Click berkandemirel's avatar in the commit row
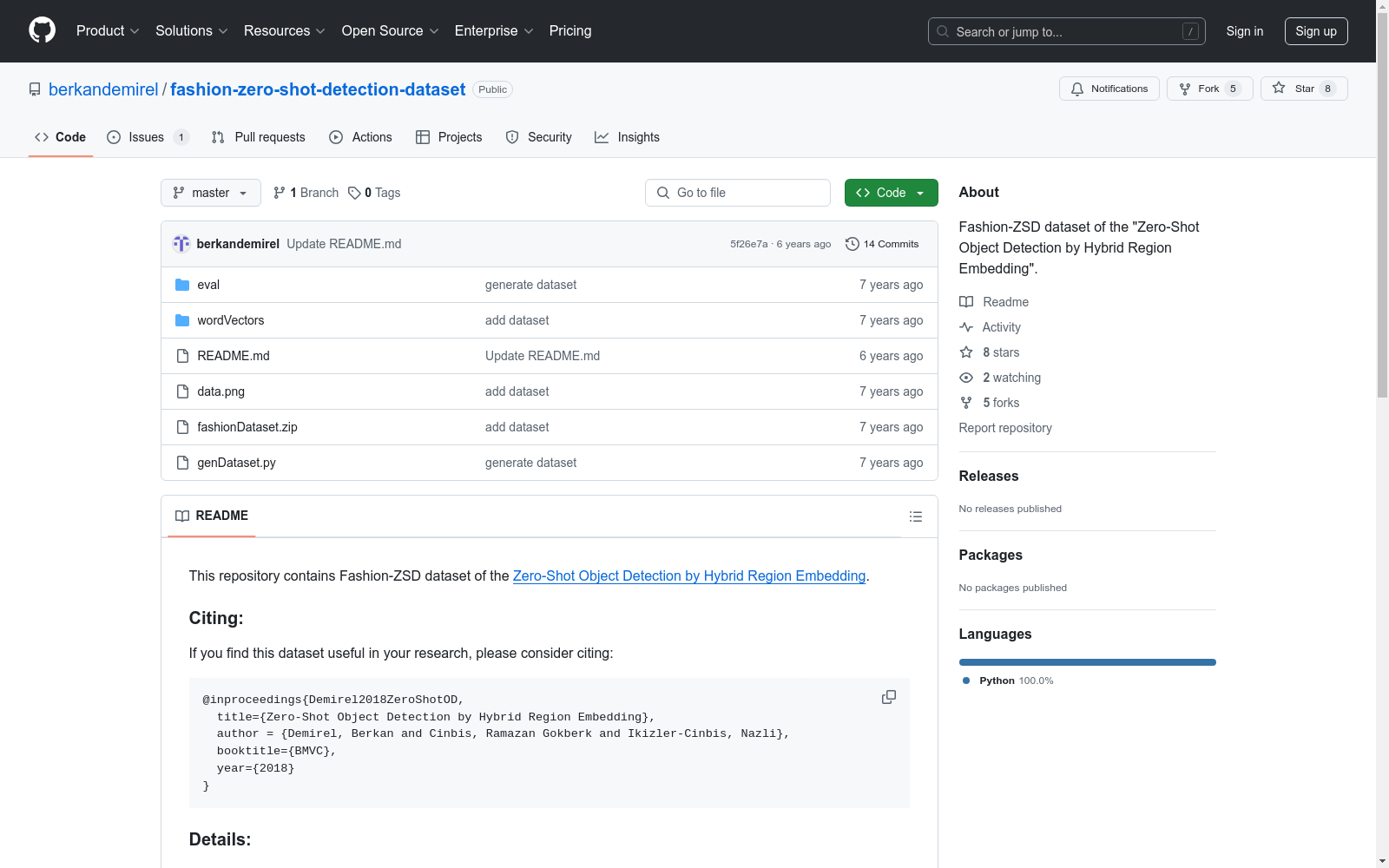1389x868 pixels. click(x=181, y=244)
